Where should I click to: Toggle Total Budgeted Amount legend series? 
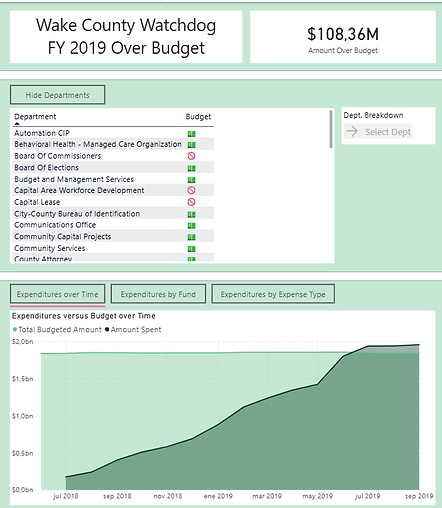(57, 330)
